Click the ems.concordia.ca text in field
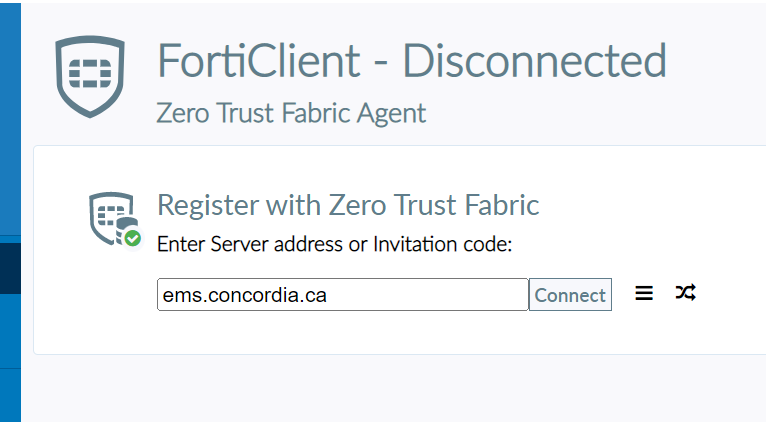 coord(244,295)
